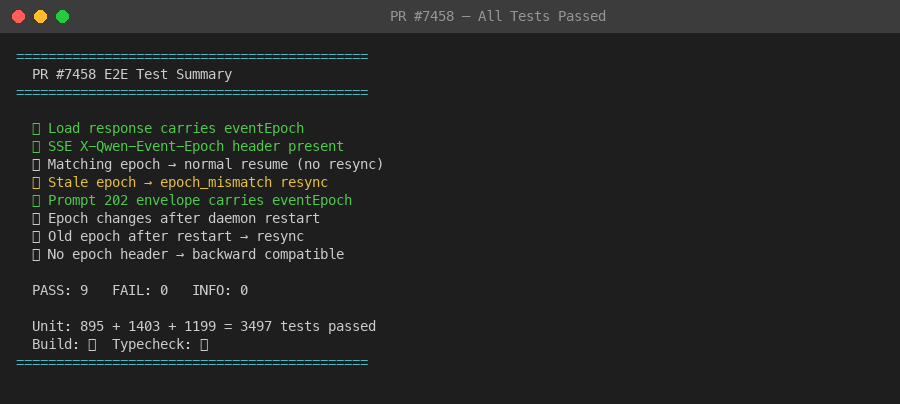The width and height of the screenshot is (900, 404).
Task: Click the Build status glyph
Action: pyautogui.click(x=92, y=344)
